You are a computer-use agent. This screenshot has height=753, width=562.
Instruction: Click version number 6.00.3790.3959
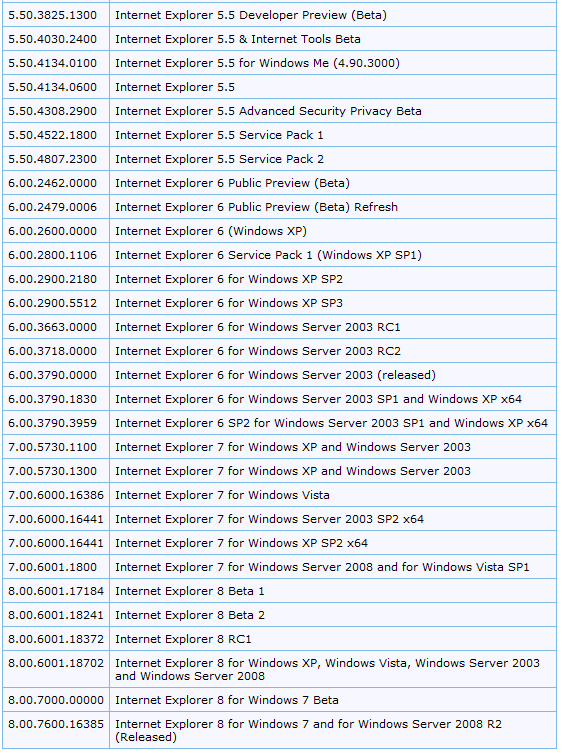pyautogui.click(x=52, y=423)
